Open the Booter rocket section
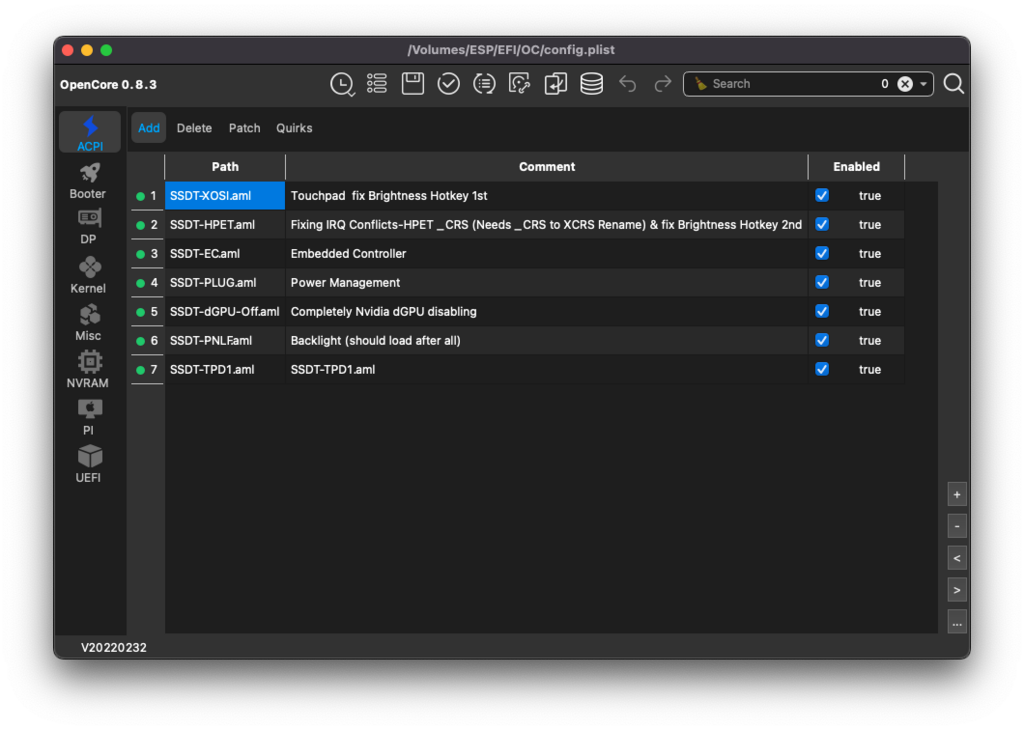 (x=89, y=180)
